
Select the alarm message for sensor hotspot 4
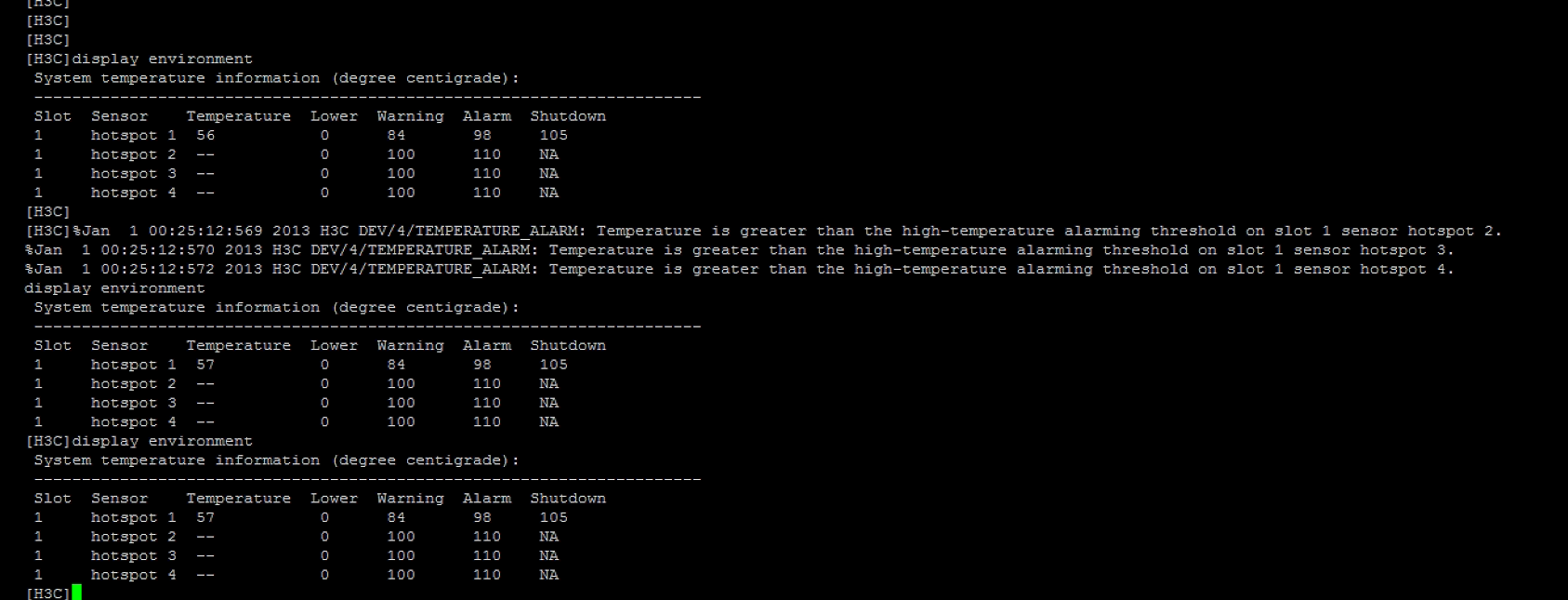tap(1000, 269)
